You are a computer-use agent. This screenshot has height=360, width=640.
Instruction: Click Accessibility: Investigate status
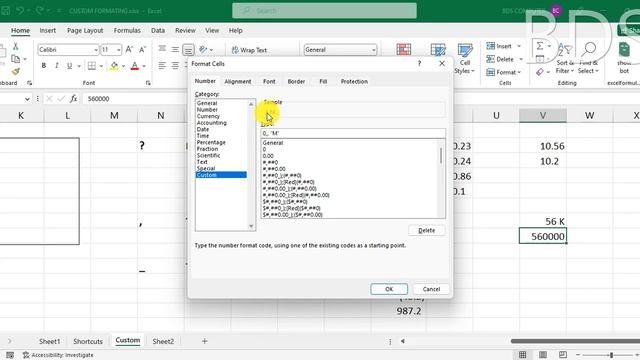pyautogui.click(x=58, y=355)
